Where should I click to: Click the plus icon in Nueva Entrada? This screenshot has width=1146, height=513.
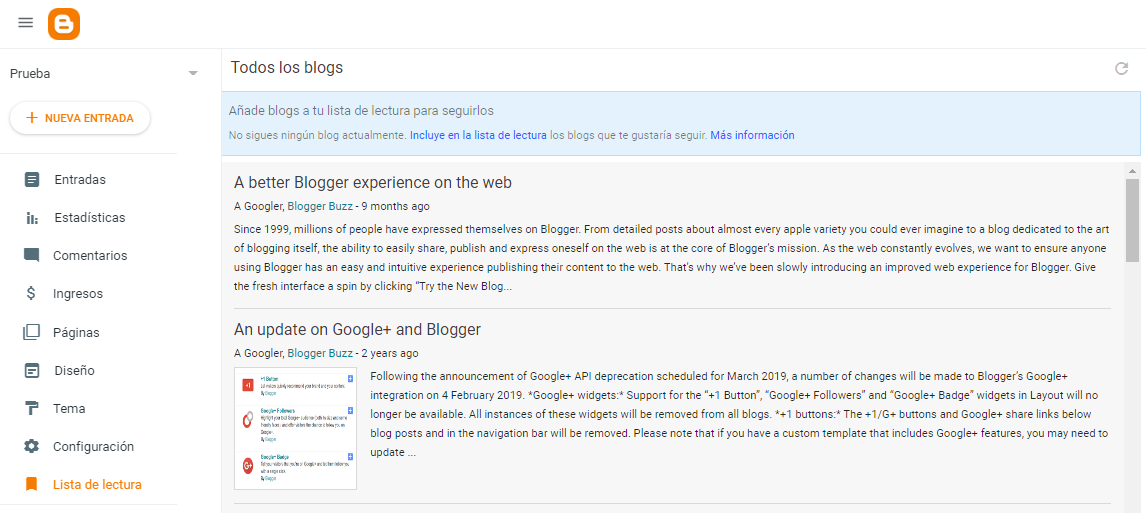(31, 118)
